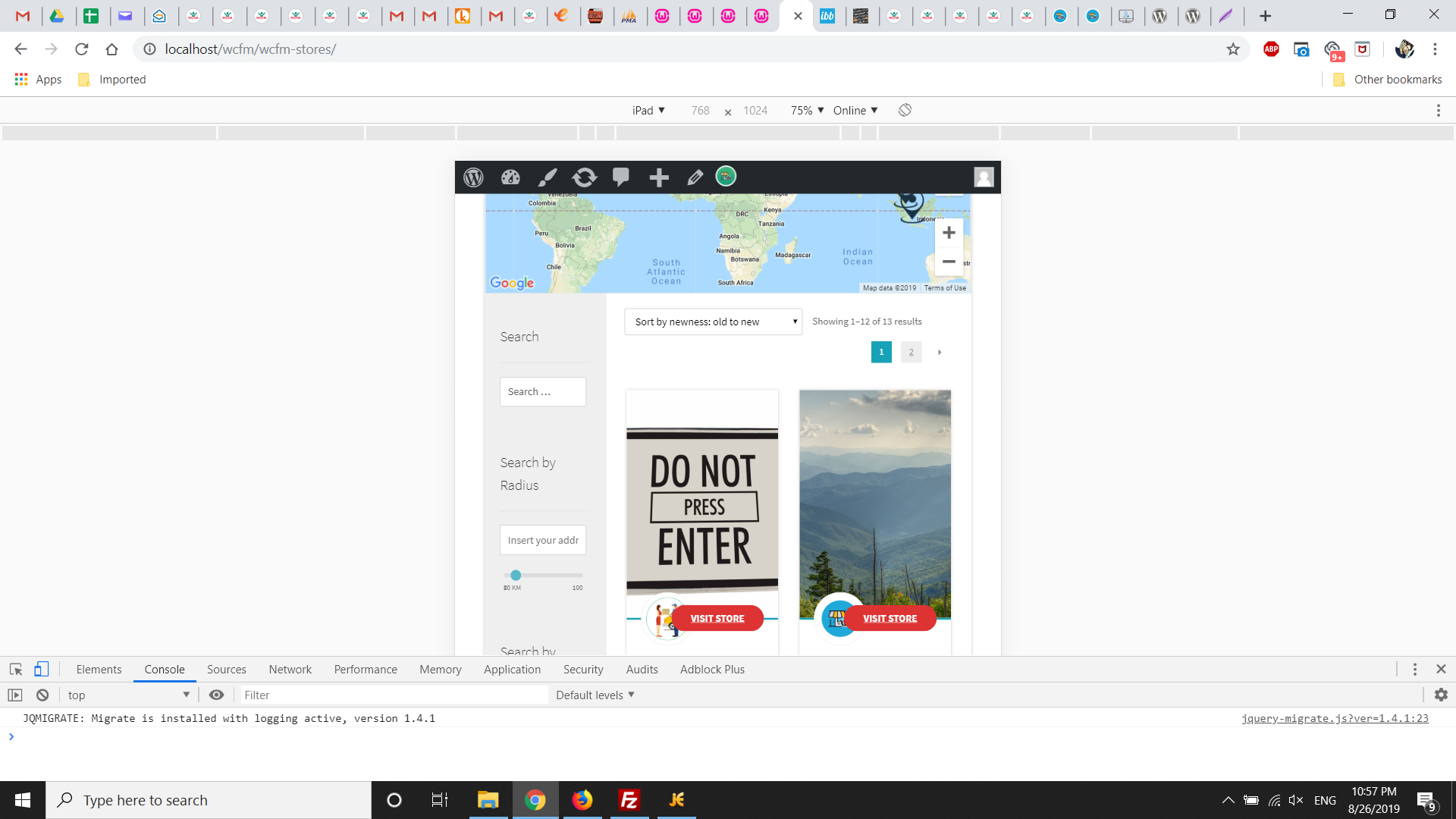Open the dashboard gauge icon in admin bar
The image size is (1456, 819).
click(510, 177)
